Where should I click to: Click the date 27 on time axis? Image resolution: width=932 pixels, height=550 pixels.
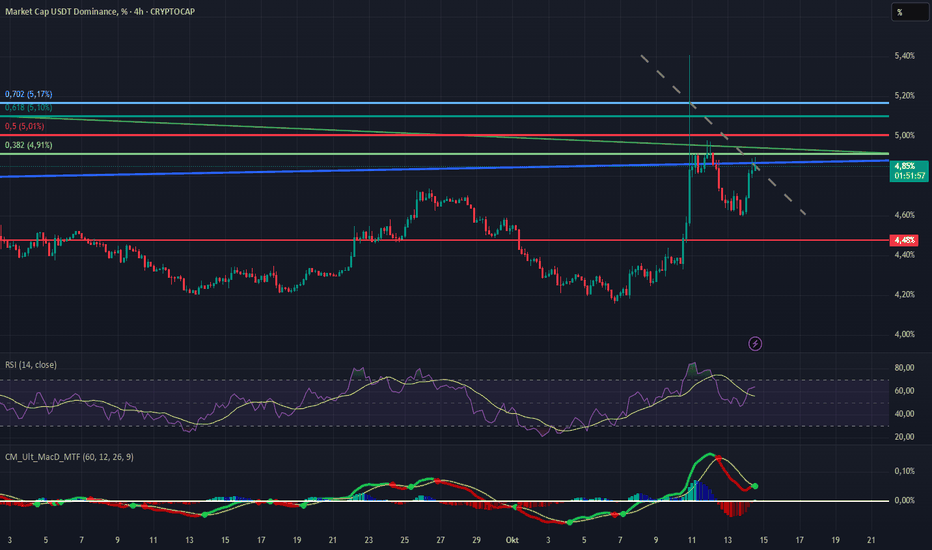(x=440, y=540)
